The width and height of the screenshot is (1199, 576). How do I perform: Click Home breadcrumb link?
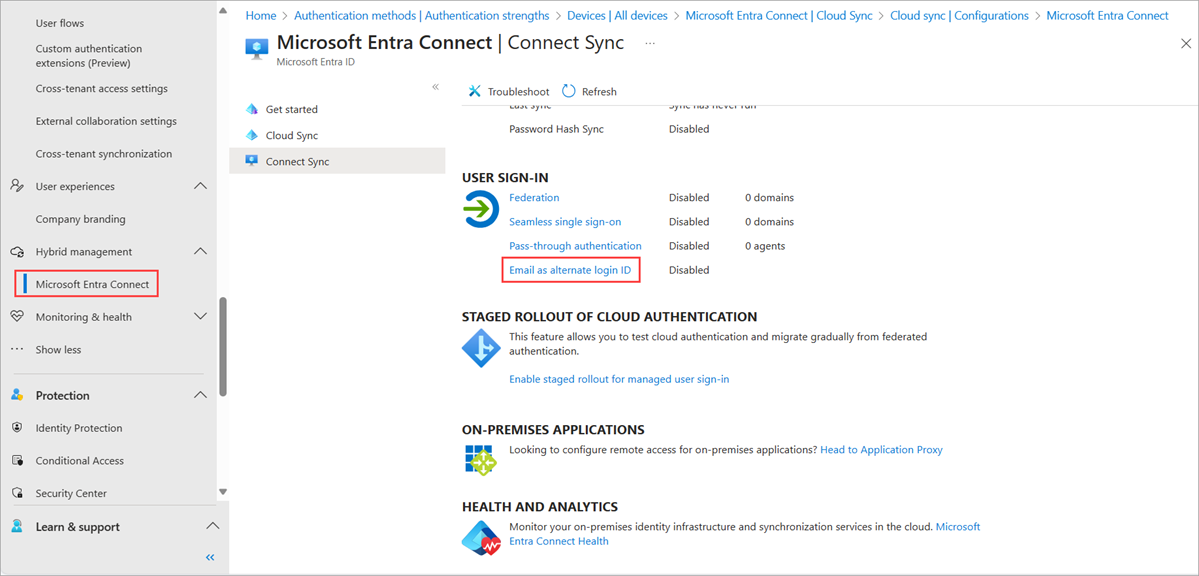tap(261, 15)
